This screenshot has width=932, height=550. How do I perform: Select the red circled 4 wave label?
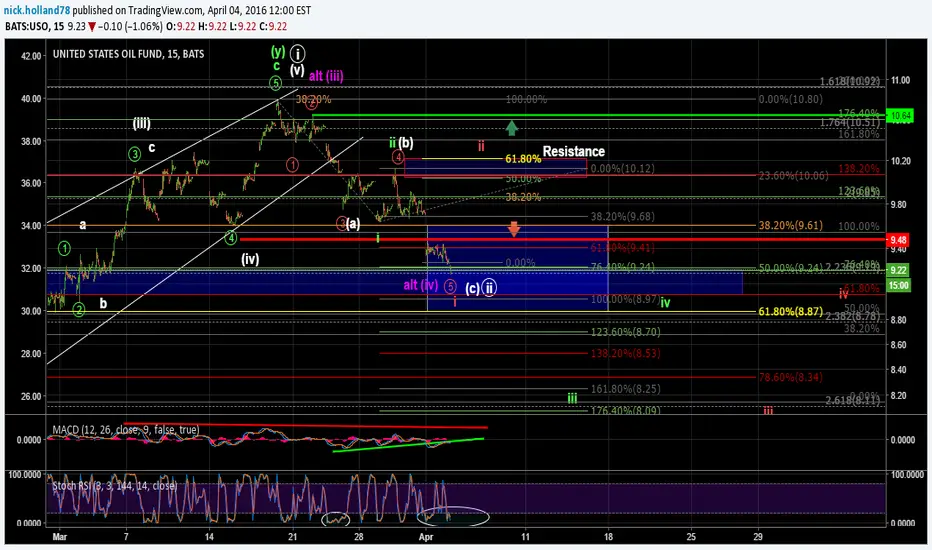coord(398,157)
